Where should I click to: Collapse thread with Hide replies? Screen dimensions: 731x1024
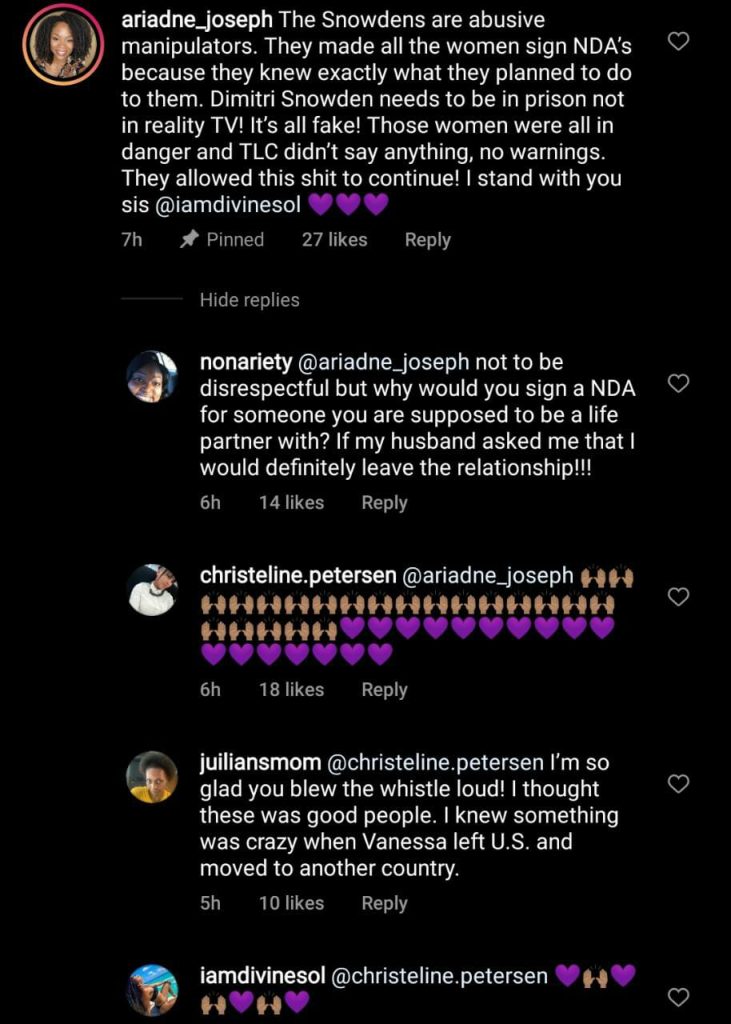point(249,300)
